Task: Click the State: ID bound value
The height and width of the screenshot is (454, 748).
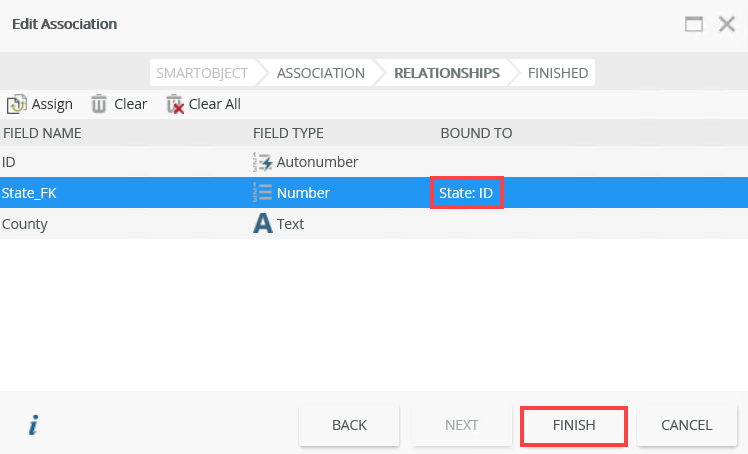Action: (466, 193)
